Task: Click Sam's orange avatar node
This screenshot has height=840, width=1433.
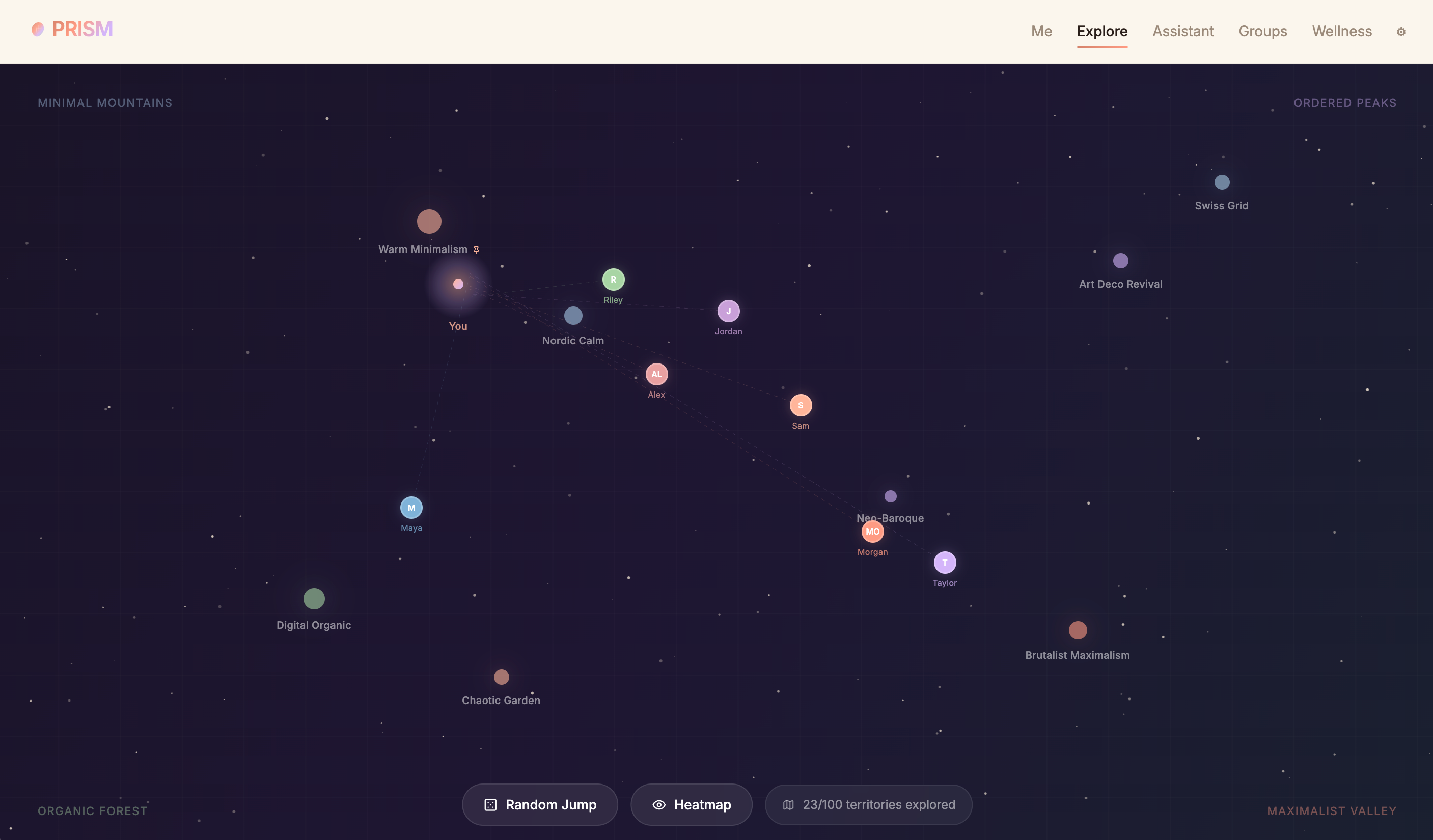Action: [800, 405]
